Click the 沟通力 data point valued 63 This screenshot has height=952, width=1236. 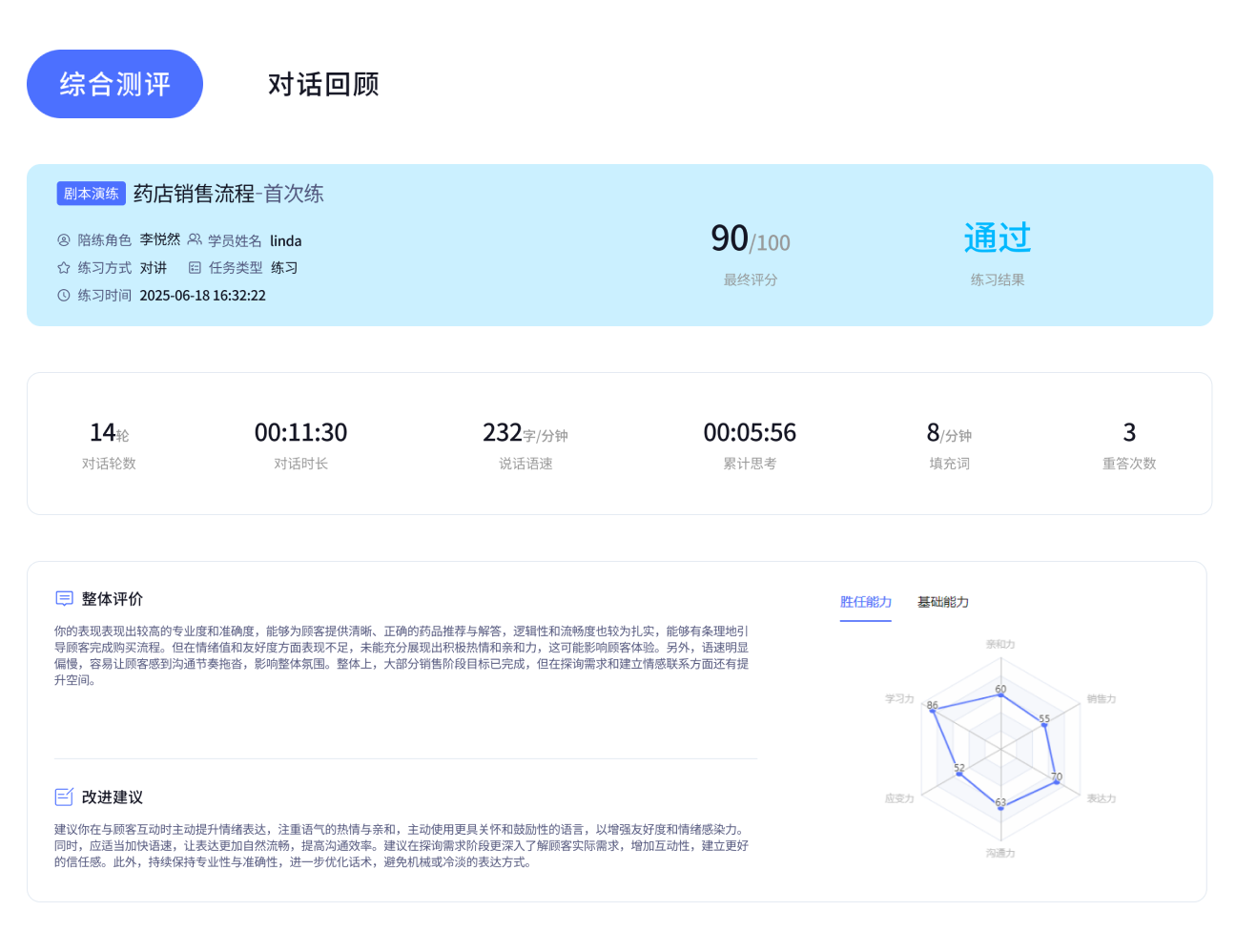click(1000, 808)
